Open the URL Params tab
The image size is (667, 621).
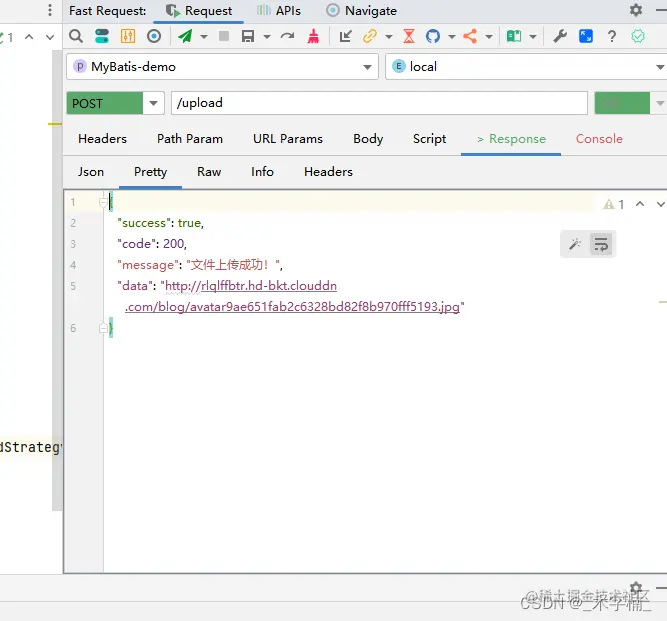click(x=288, y=139)
